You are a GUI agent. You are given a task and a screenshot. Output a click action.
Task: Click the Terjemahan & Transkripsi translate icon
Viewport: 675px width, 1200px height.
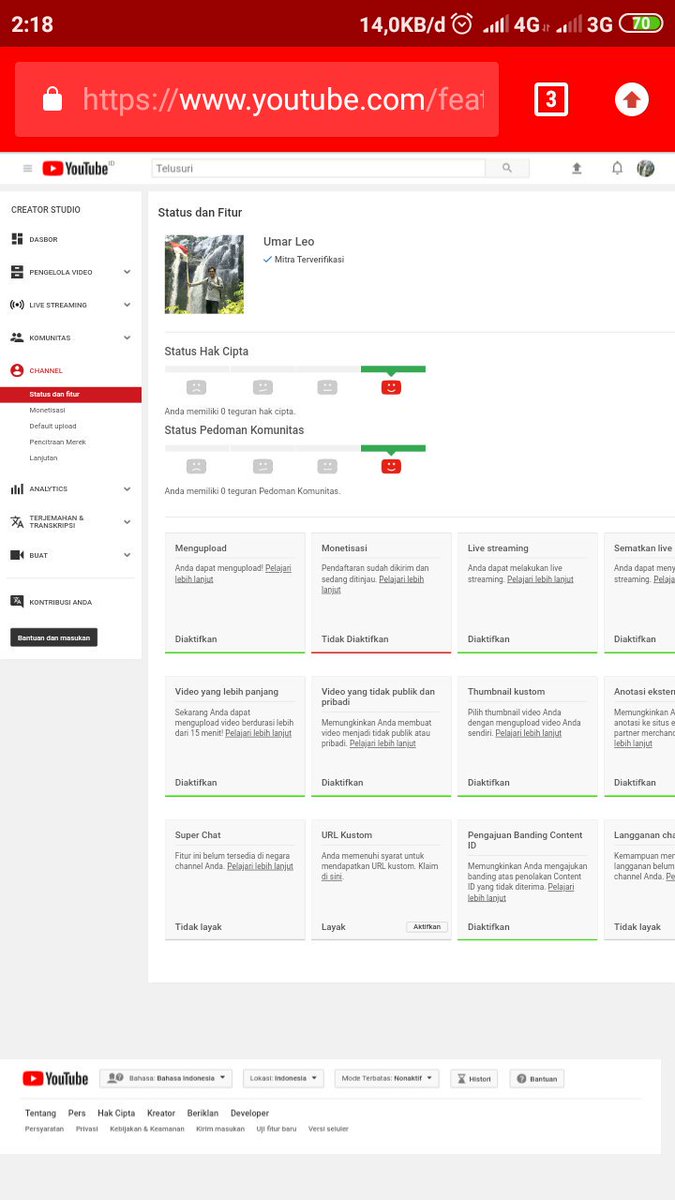(17, 522)
